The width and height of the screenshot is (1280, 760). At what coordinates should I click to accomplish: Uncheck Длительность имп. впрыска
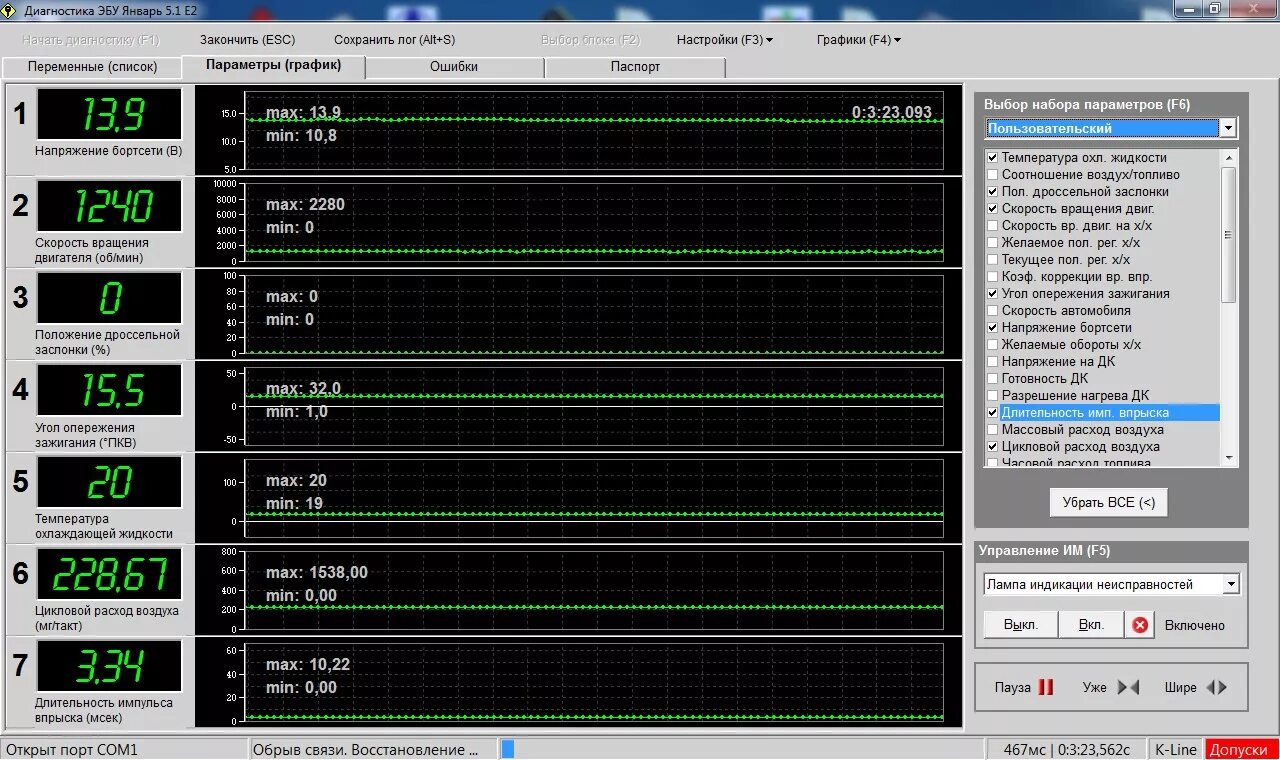[993, 413]
